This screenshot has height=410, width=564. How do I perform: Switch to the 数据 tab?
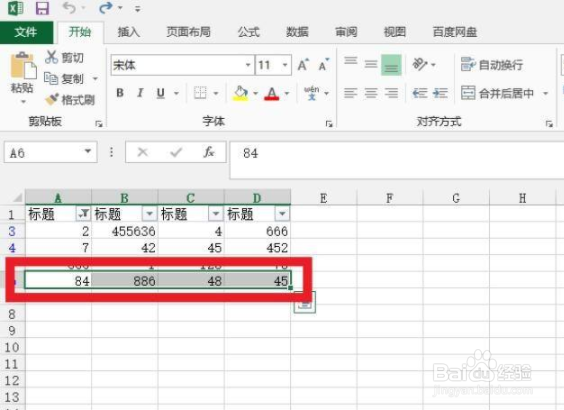(x=297, y=32)
